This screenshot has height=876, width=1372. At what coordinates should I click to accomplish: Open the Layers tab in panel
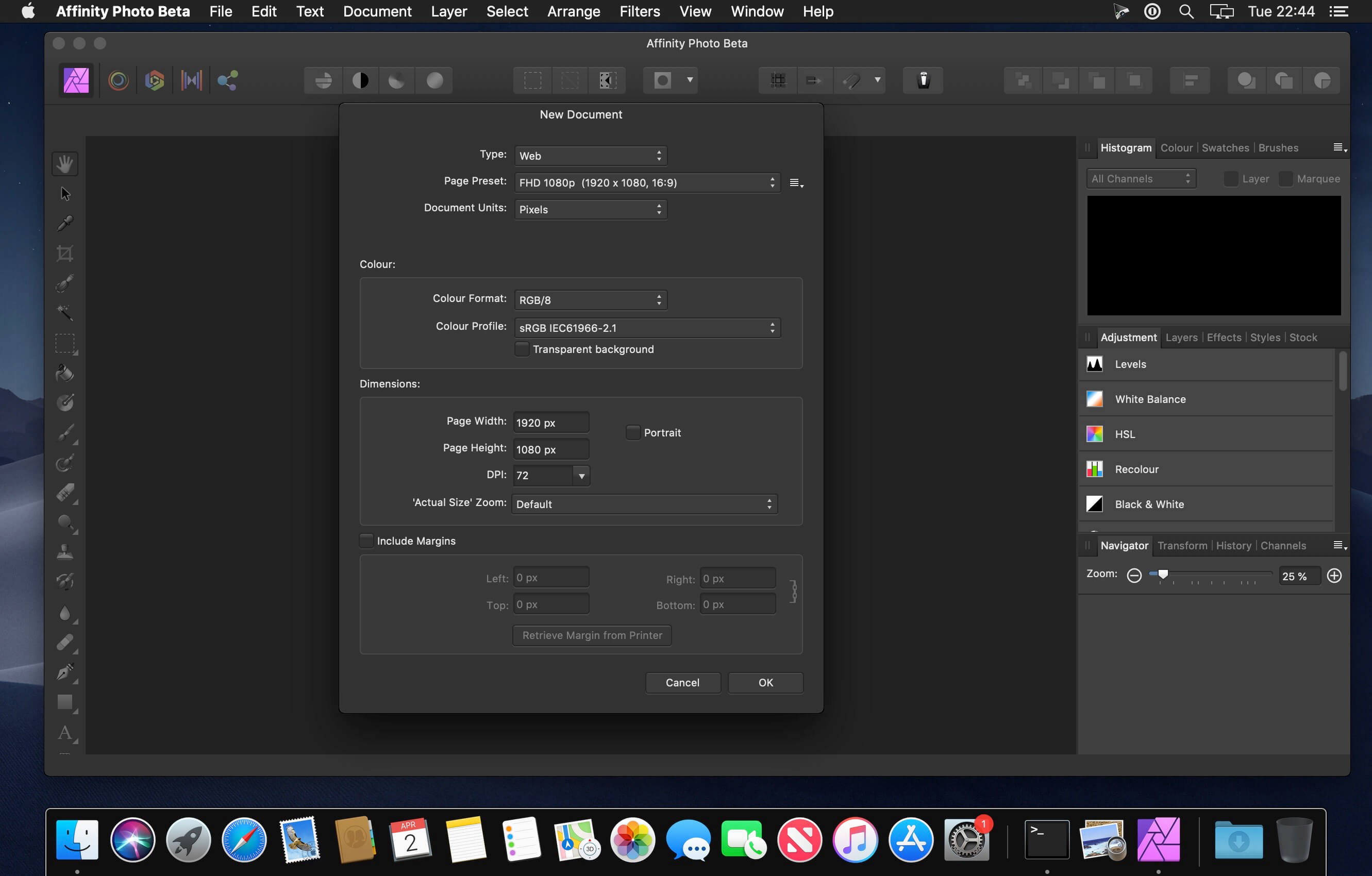(x=1180, y=337)
